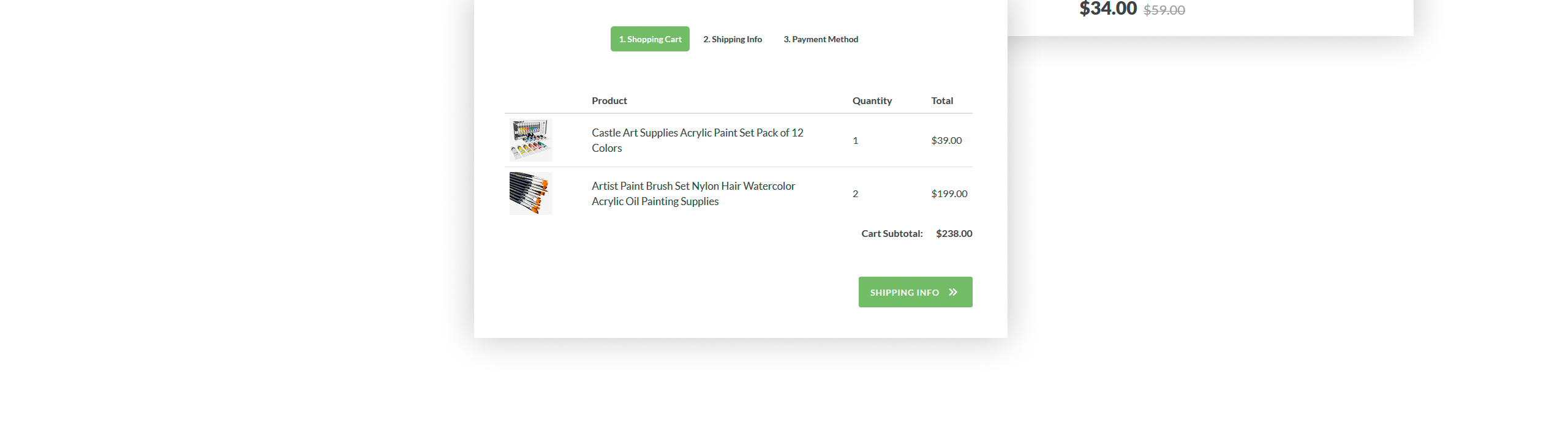Click the green SHIPPING INFO button
This screenshot has height=442, width=1568.
[x=915, y=292]
